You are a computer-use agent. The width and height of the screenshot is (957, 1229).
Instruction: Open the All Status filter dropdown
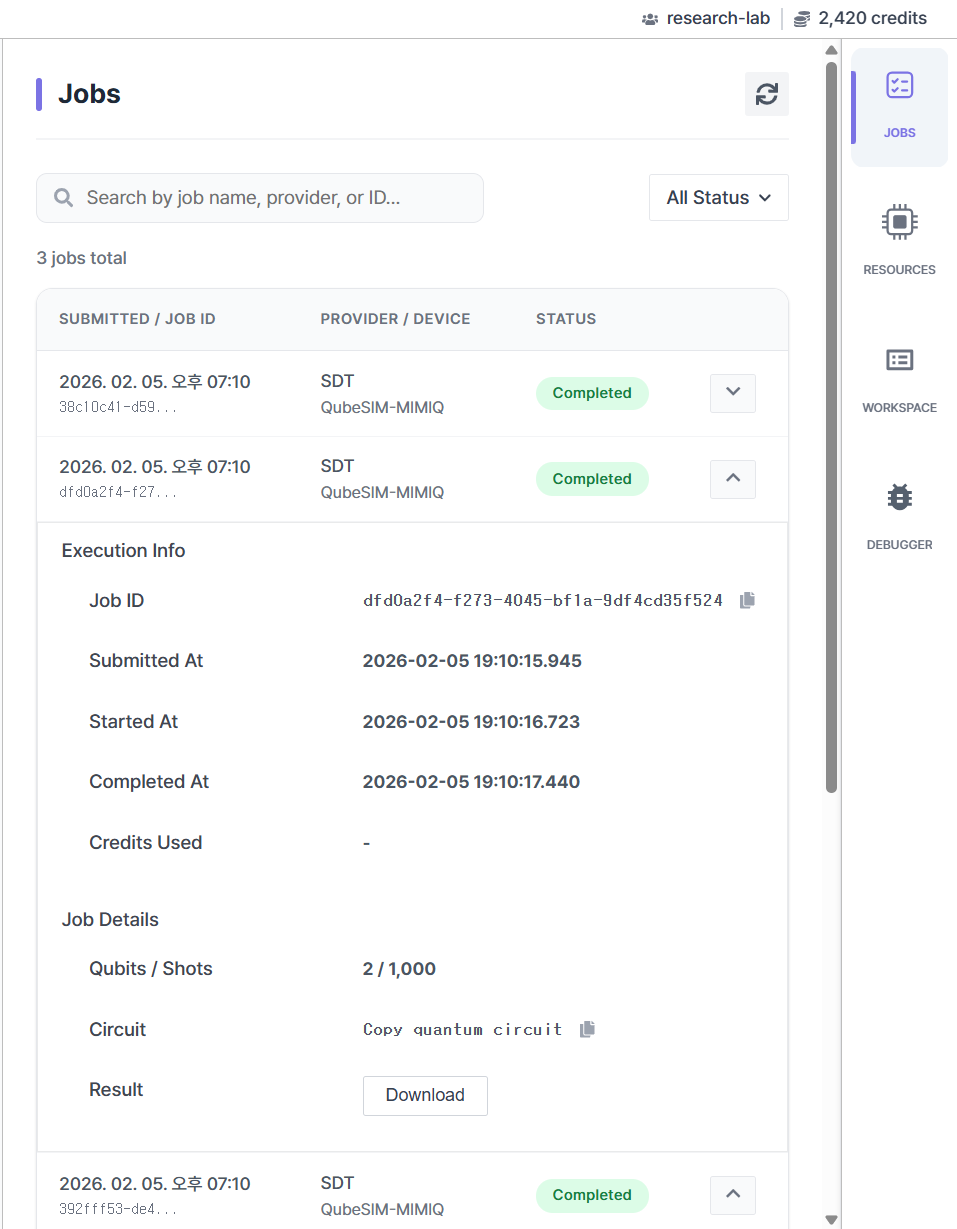coord(718,198)
